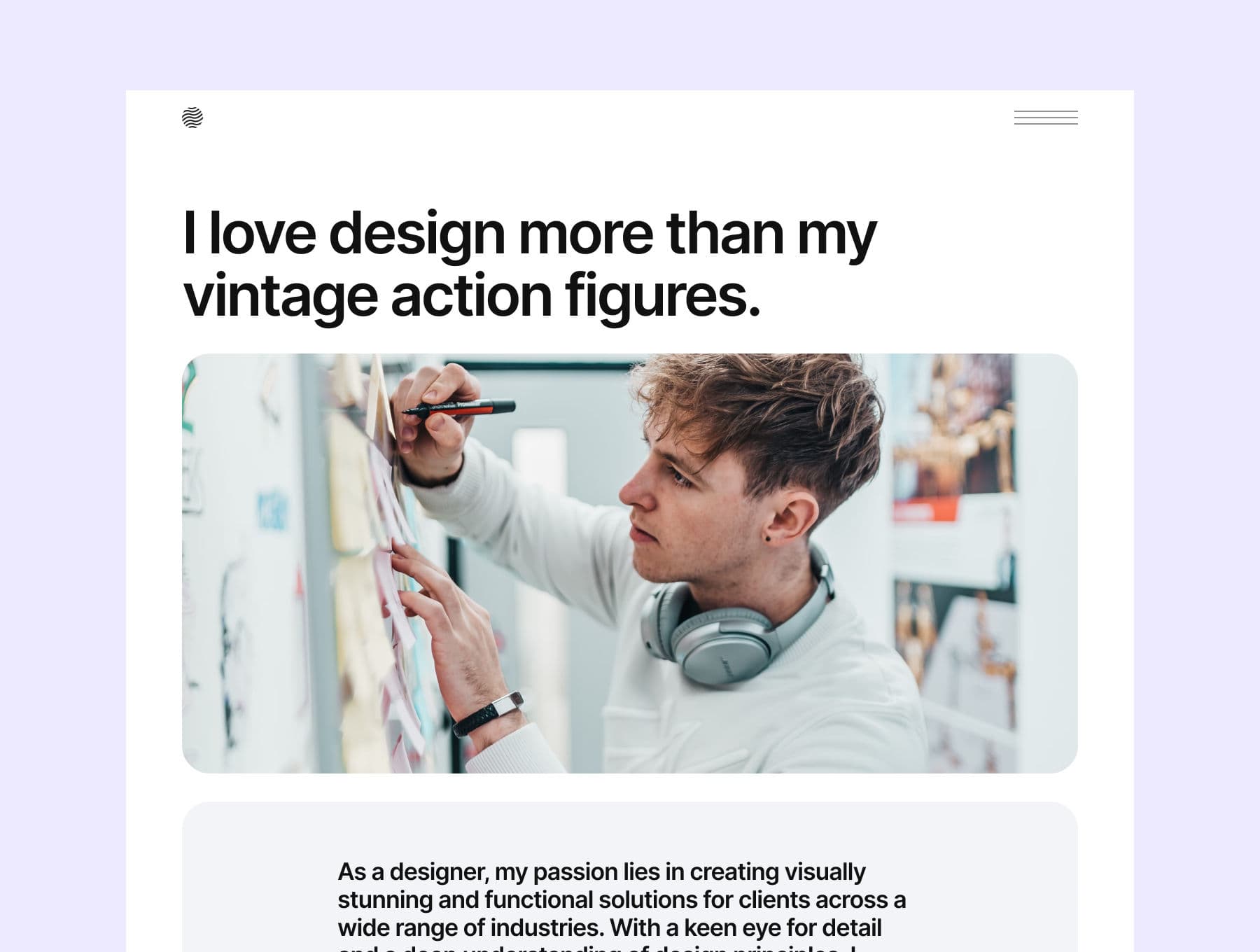Click the designer's ear with the earring
The width and height of the screenshot is (1260, 952).
coord(790,517)
